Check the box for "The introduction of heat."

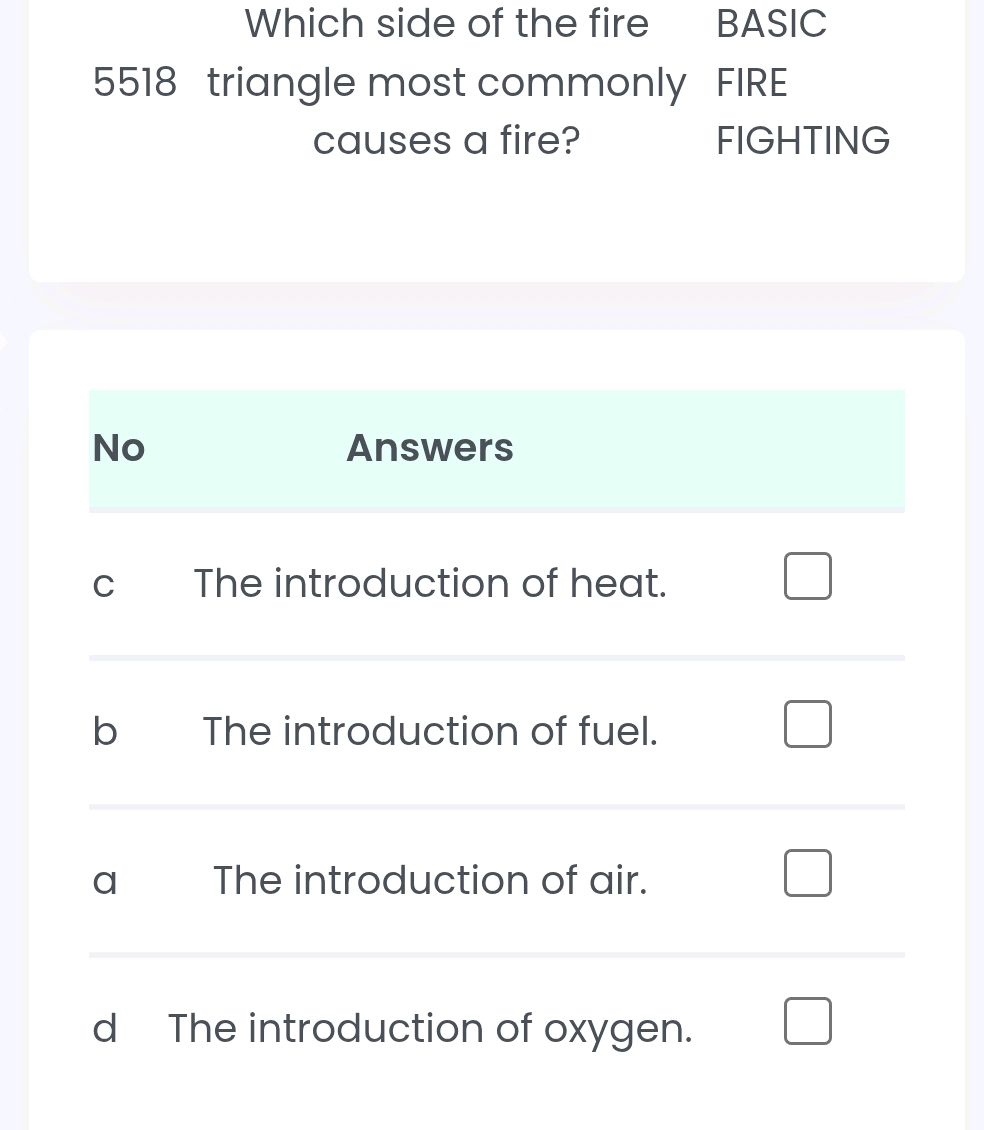(x=807, y=576)
